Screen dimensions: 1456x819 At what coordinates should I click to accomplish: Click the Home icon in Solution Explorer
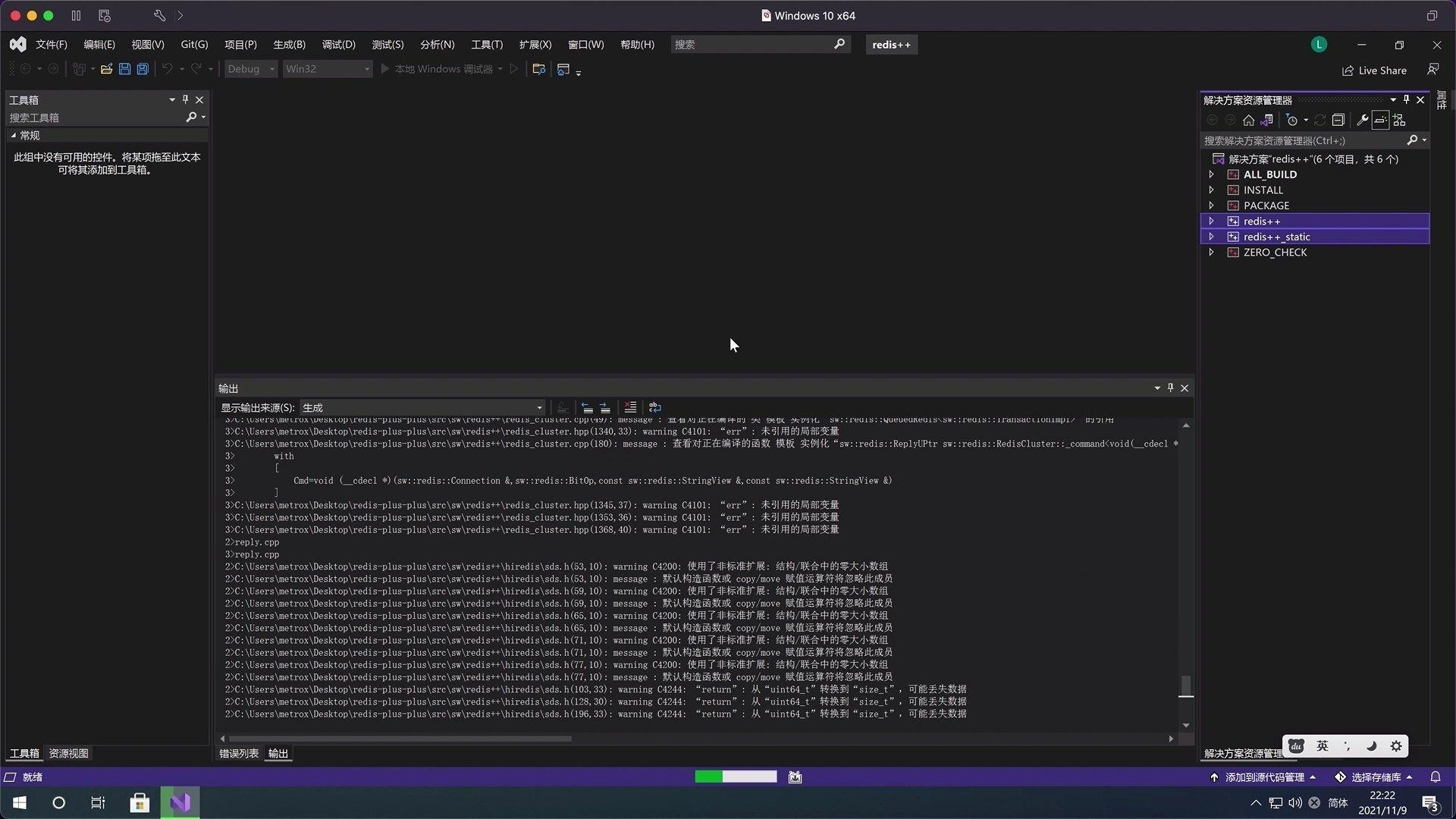coord(1248,120)
